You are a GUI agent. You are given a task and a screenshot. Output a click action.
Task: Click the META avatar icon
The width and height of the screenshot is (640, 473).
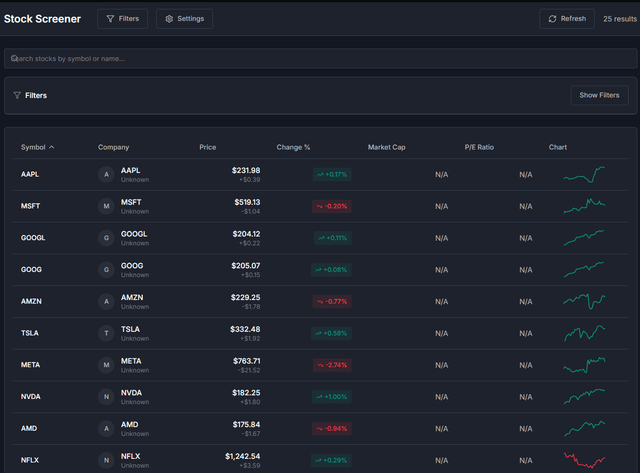pyautogui.click(x=106, y=365)
